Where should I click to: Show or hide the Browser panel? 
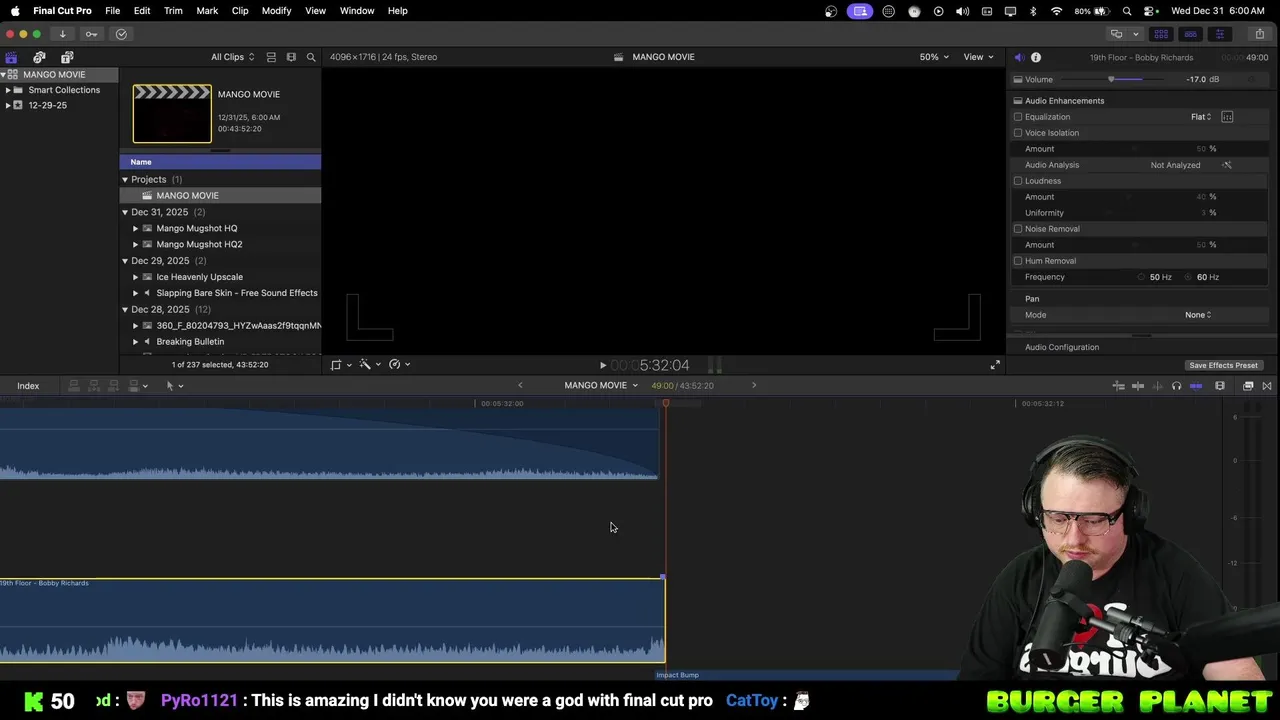click(1161, 34)
